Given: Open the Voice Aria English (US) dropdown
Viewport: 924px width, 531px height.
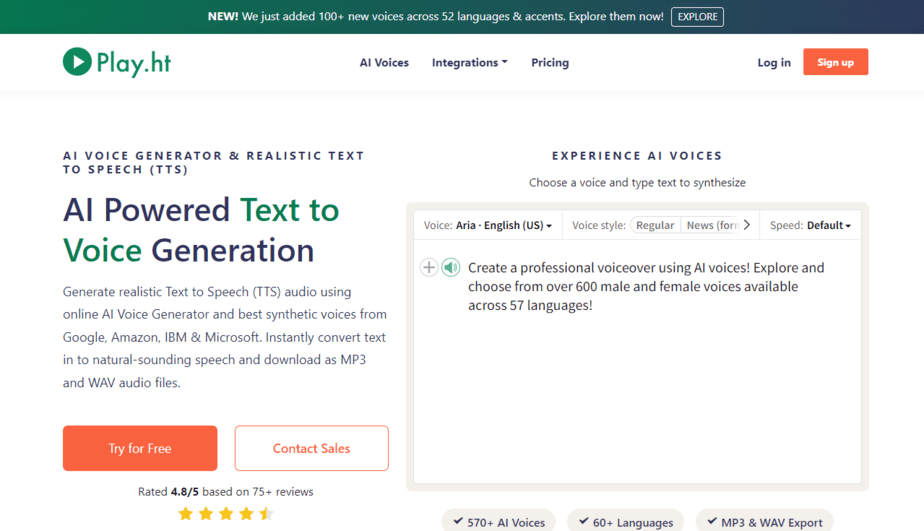Looking at the screenshot, I should [488, 225].
